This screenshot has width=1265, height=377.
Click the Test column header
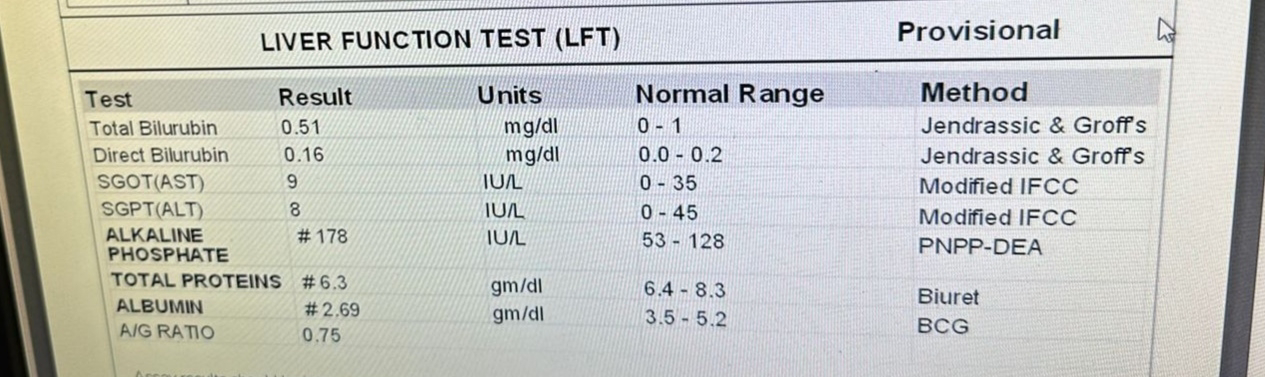click(x=108, y=99)
